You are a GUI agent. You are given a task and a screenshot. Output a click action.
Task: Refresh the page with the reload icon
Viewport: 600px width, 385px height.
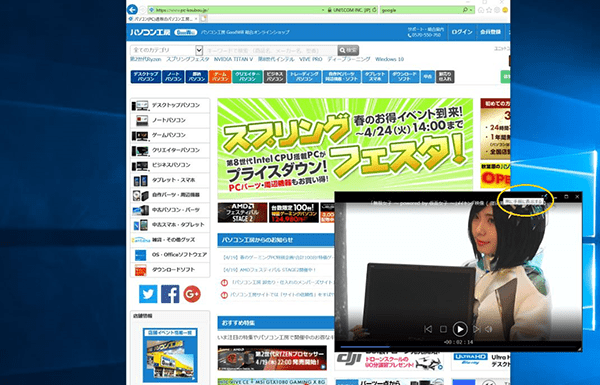pyautogui.click(x=374, y=10)
